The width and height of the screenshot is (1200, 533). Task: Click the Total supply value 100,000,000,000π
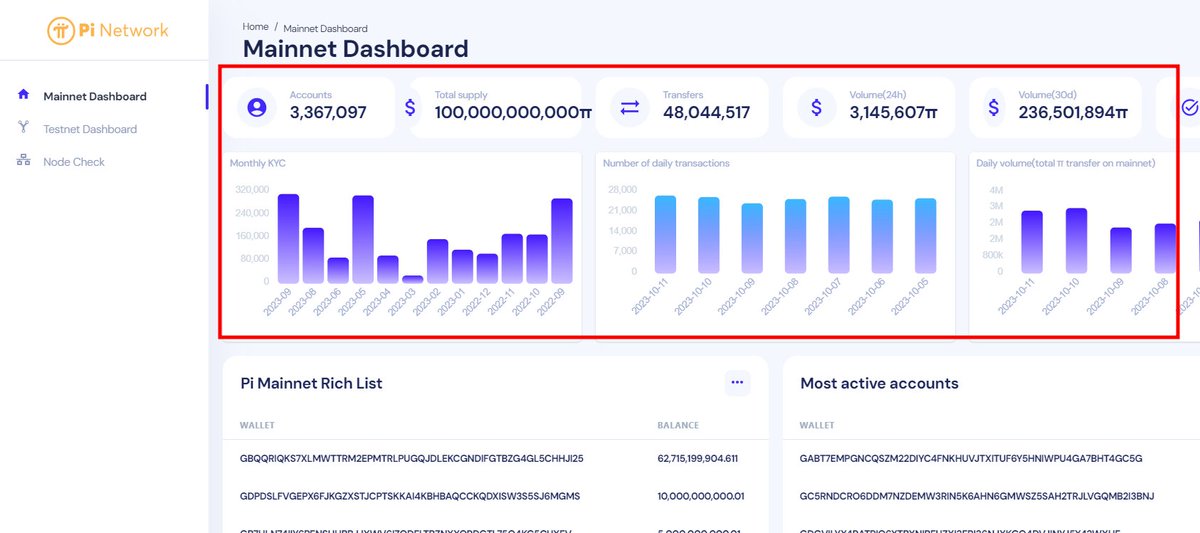(x=513, y=113)
